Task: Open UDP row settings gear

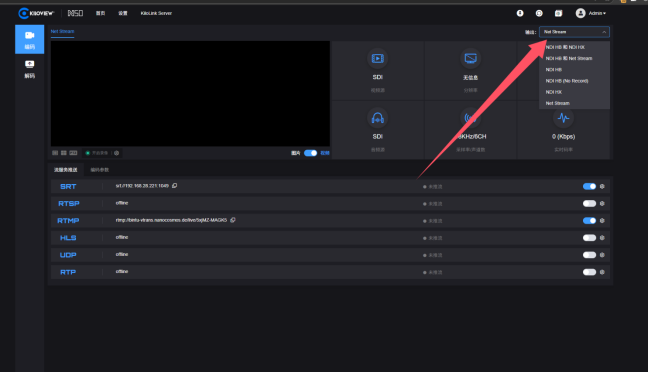Action: tap(602, 255)
